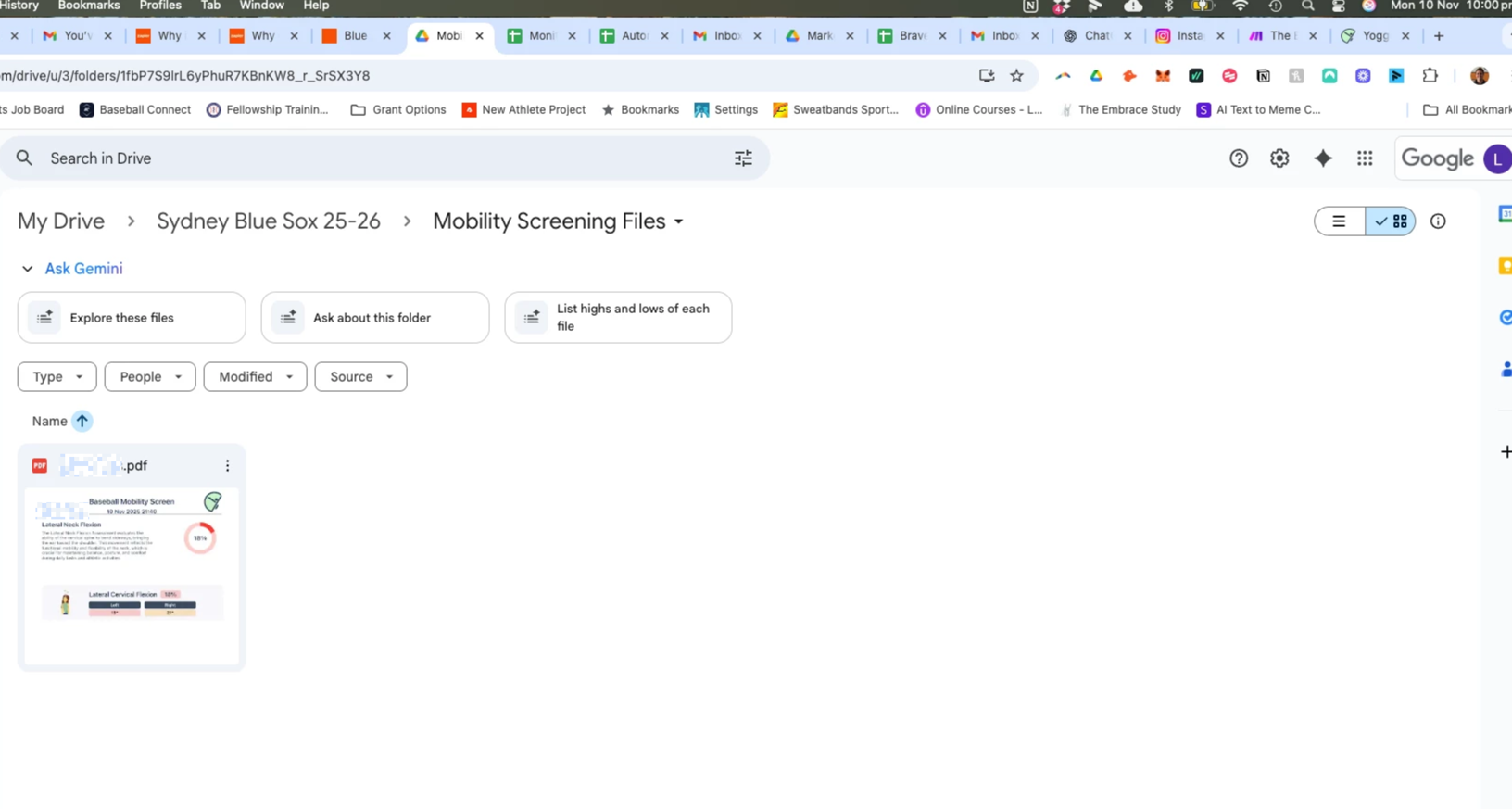Image resolution: width=1512 pixels, height=809 pixels.
Task: Open the Google apps grid
Action: coord(1365,158)
